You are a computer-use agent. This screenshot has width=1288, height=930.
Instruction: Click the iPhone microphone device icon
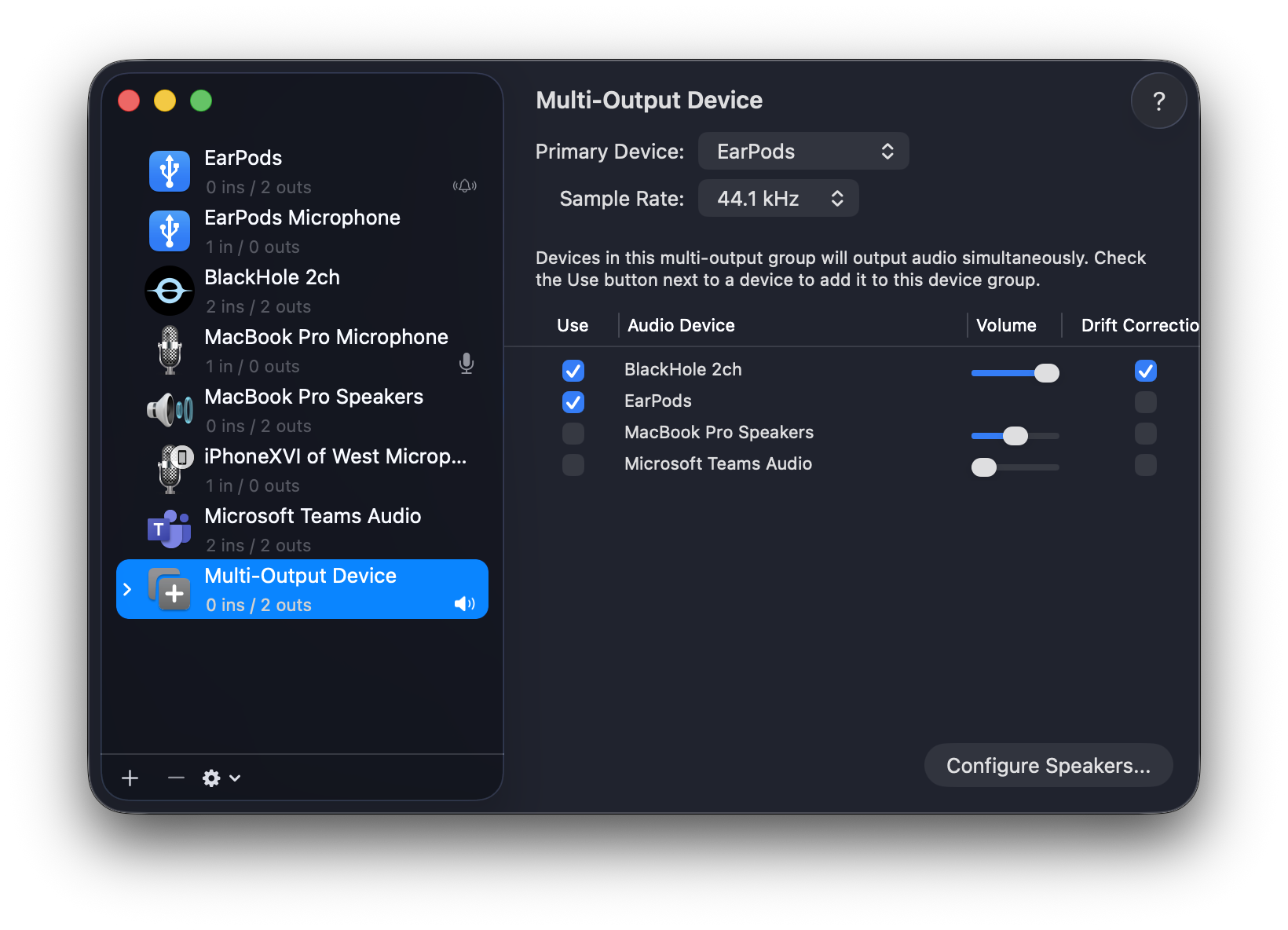pos(171,470)
